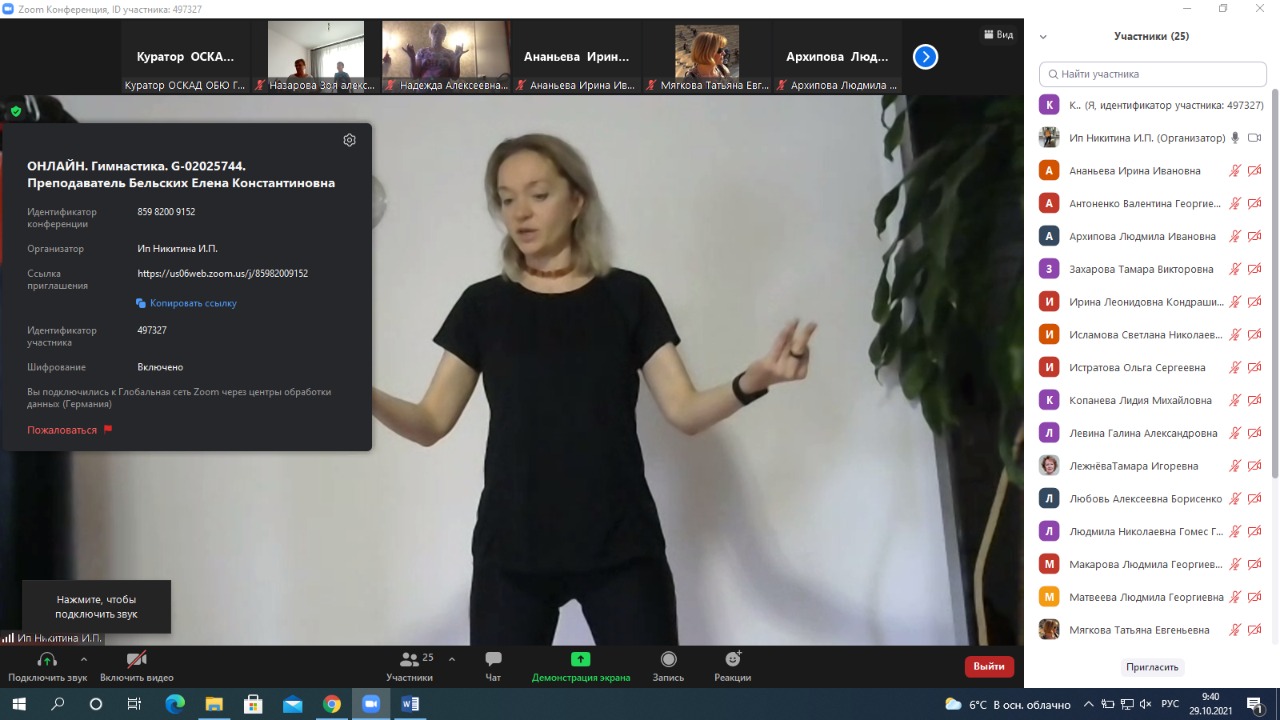Click camera-off icon for ЛежнёваТамара Игоревна
The height and width of the screenshot is (720, 1280).
pyautogui.click(x=1254, y=466)
